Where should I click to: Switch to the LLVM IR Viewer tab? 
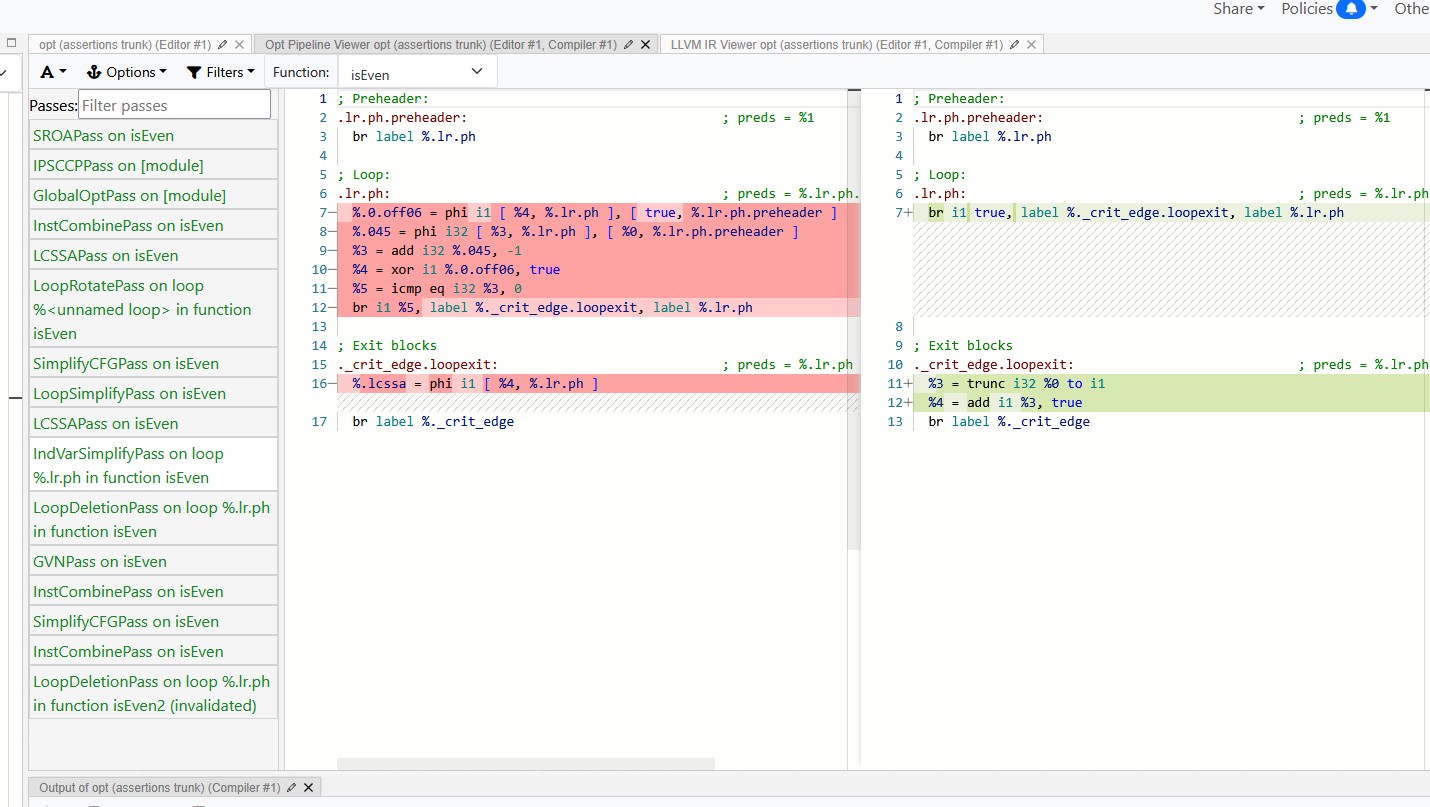coord(837,45)
